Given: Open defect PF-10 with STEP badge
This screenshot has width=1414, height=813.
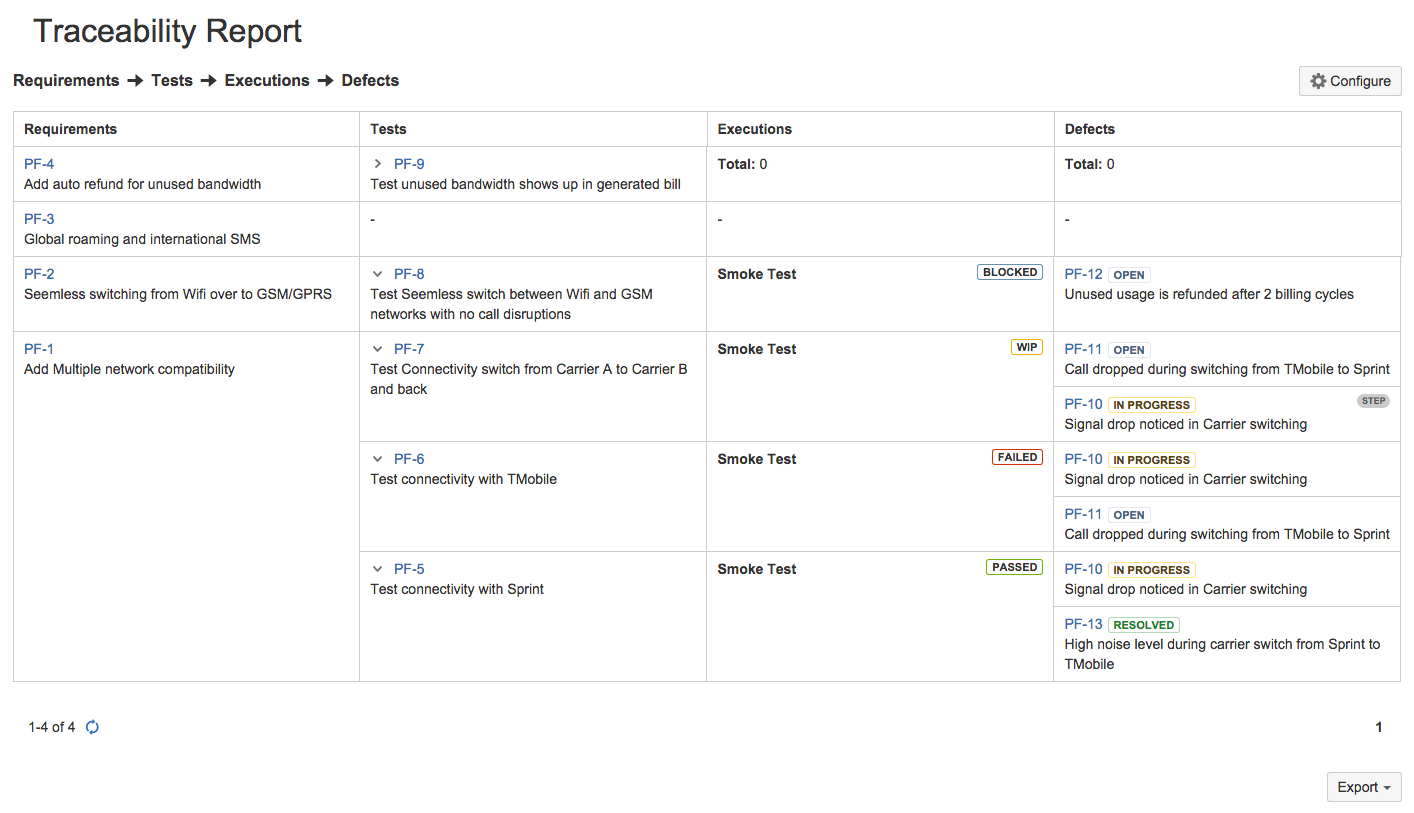Looking at the screenshot, I should [x=1083, y=404].
